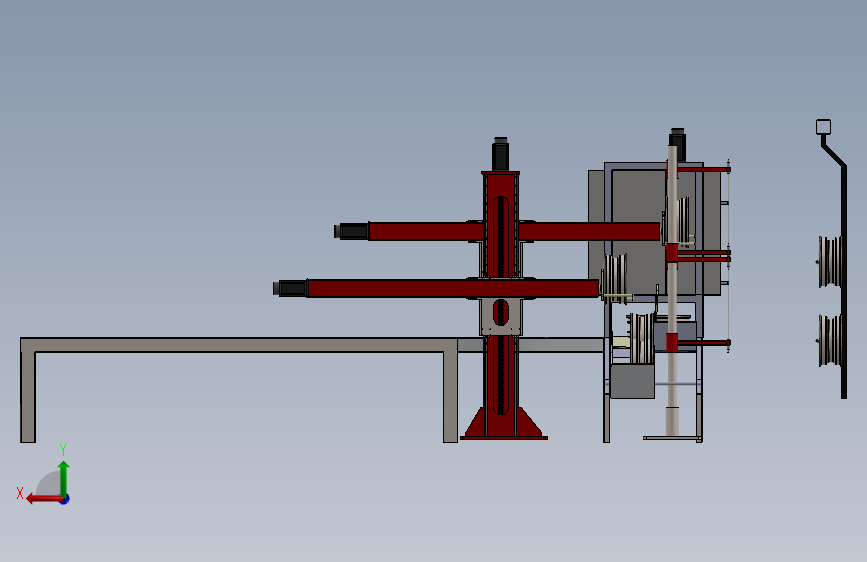The width and height of the screenshot is (867, 562).
Task: Click the green Y axis arrow on the triad
Action: click(64, 478)
